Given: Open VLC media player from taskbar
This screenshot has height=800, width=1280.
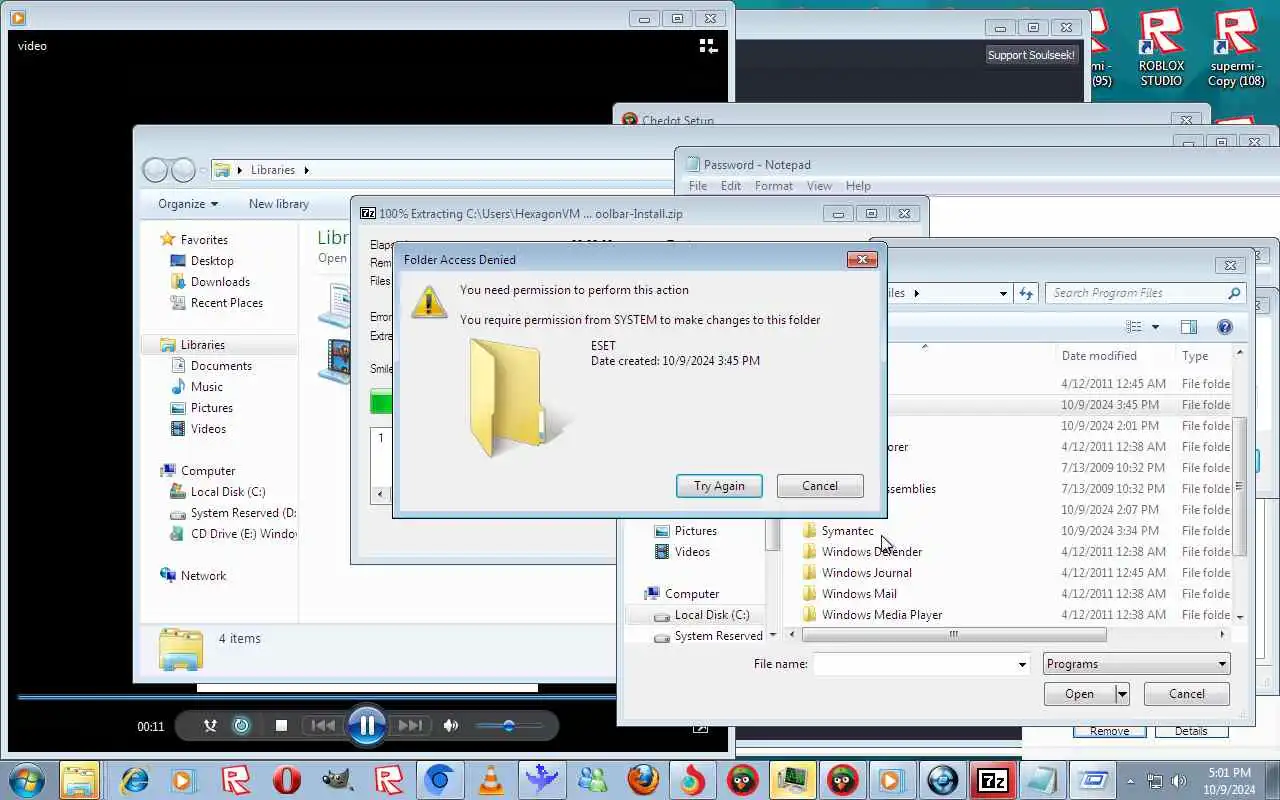Looking at the screenshot, I should click(490, 780).
